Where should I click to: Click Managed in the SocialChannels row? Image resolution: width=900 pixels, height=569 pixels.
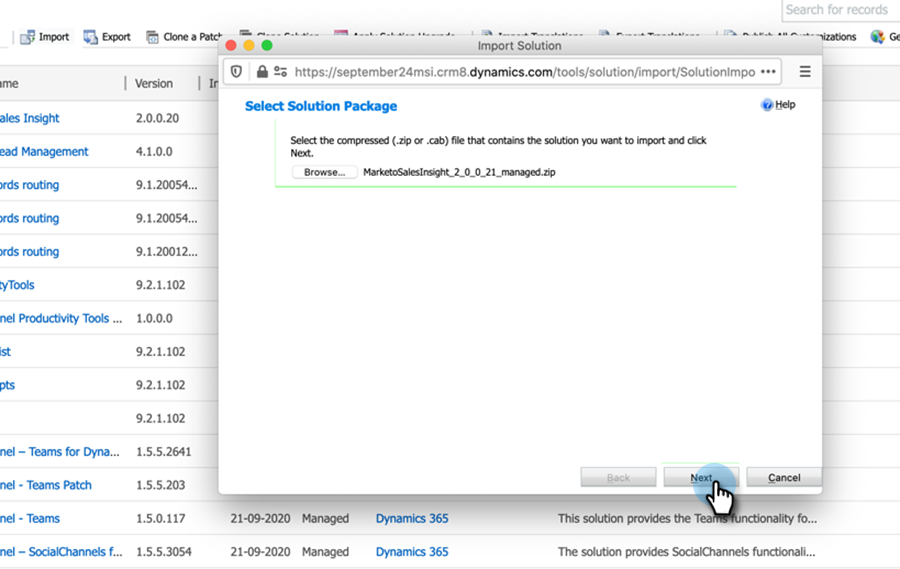click(x=325, y=552)
